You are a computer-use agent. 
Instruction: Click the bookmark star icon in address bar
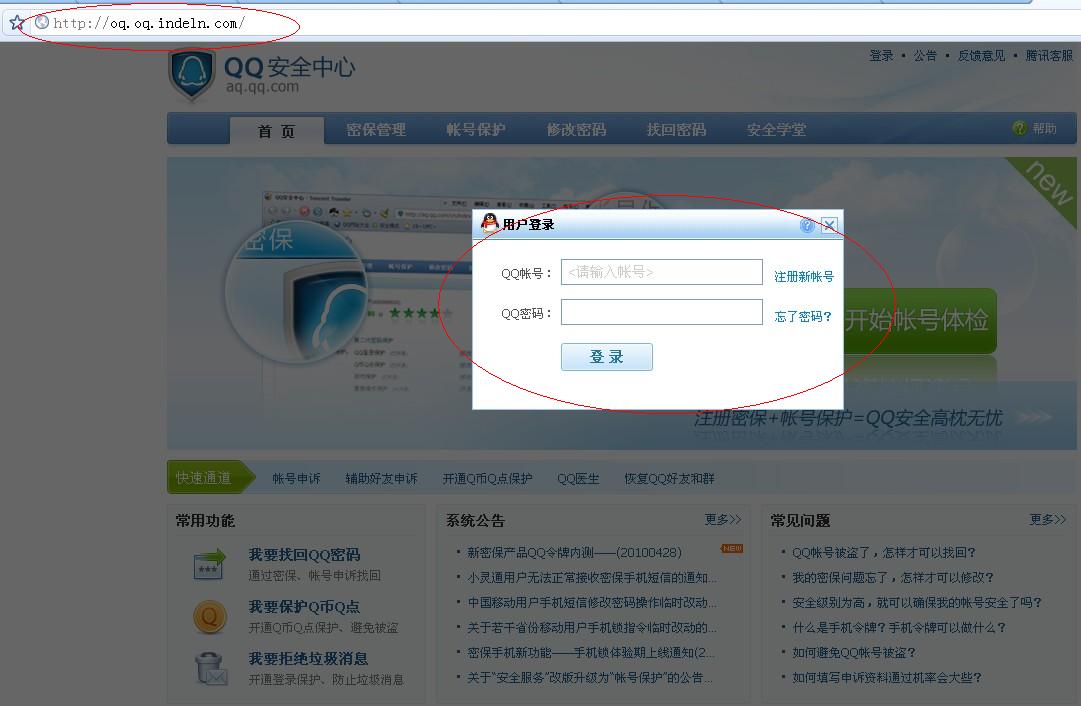(17, 23)
